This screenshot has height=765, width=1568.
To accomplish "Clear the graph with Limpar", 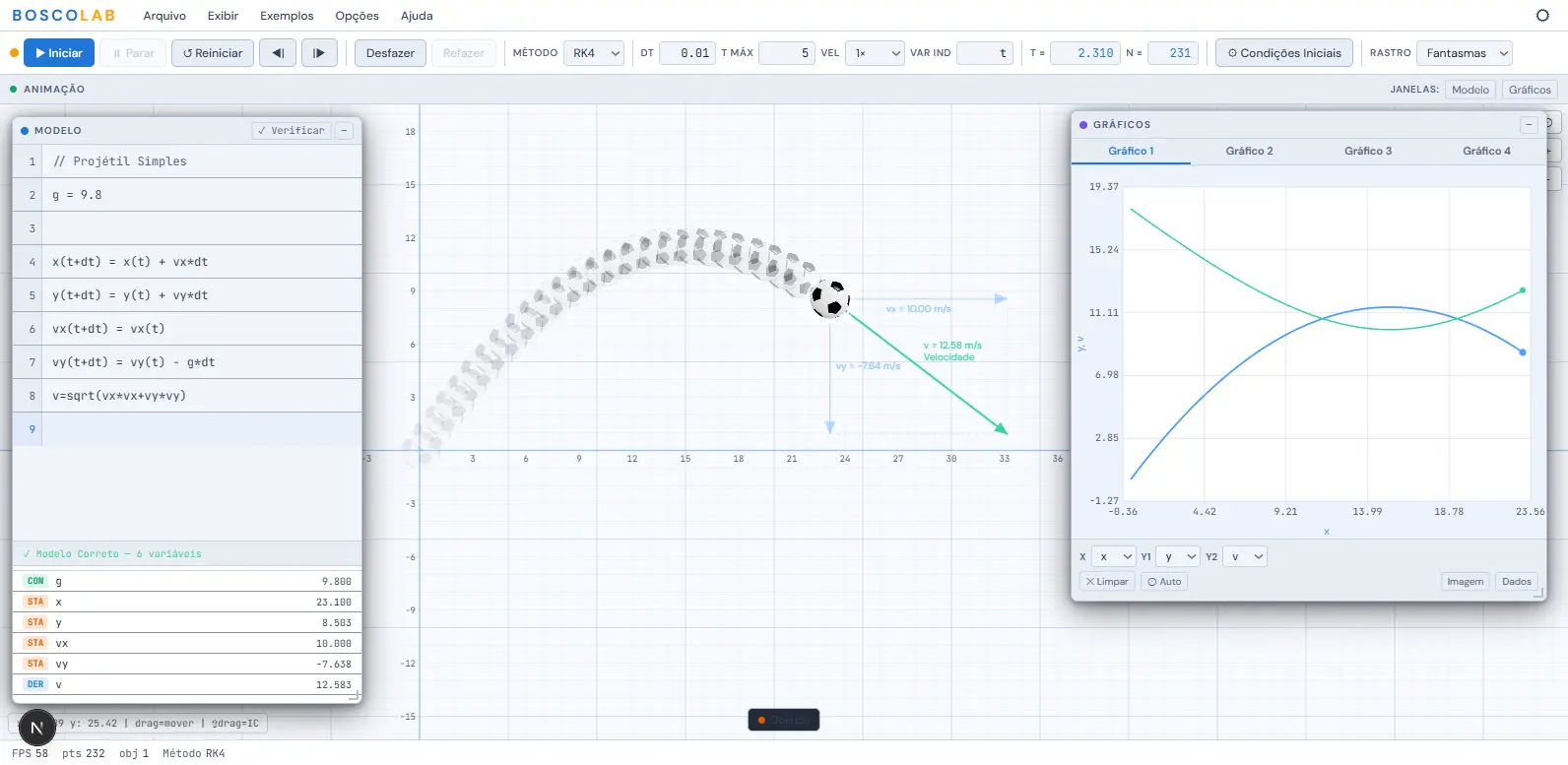I will click(x=1107, y=582).
